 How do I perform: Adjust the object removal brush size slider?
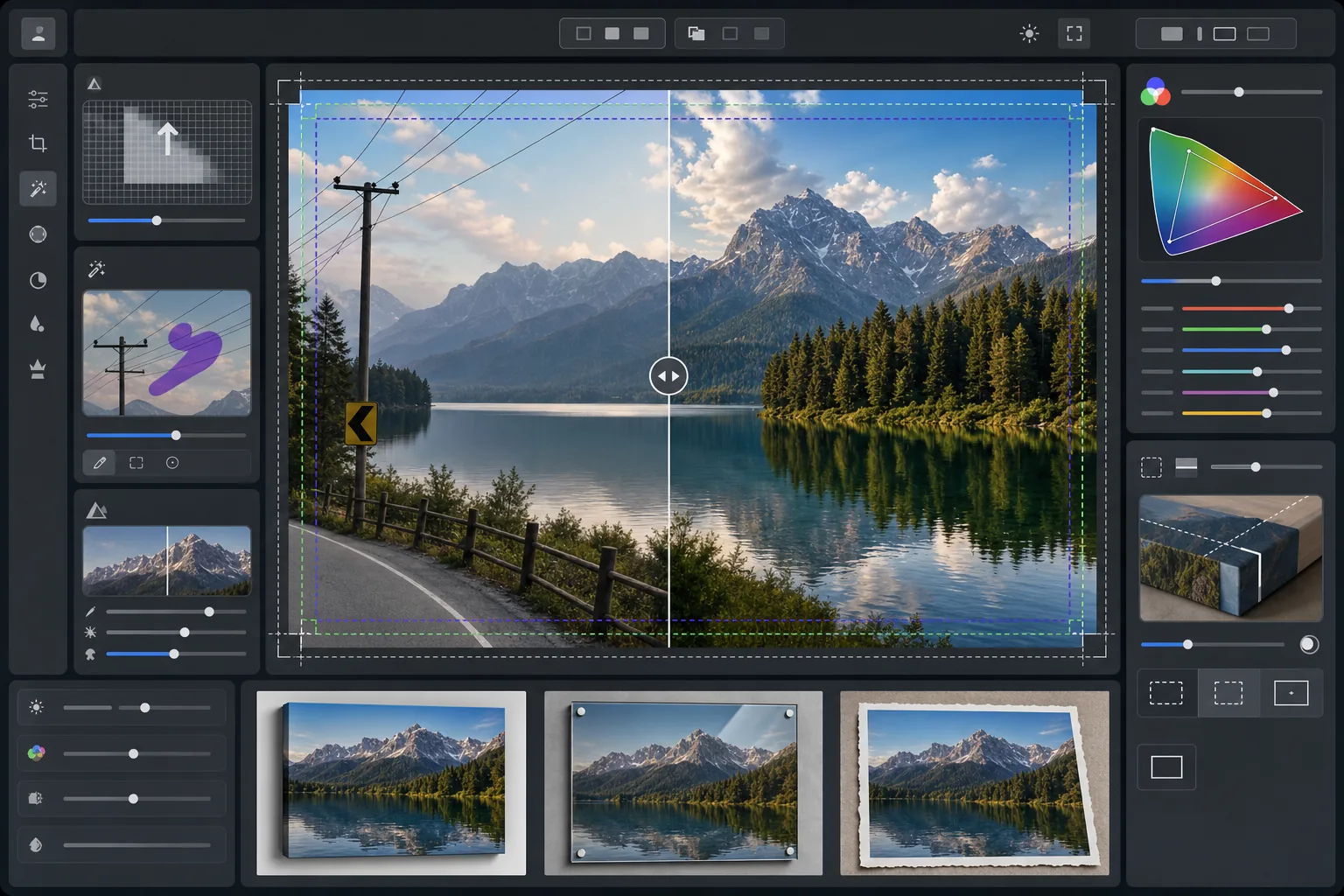(166, 435)
